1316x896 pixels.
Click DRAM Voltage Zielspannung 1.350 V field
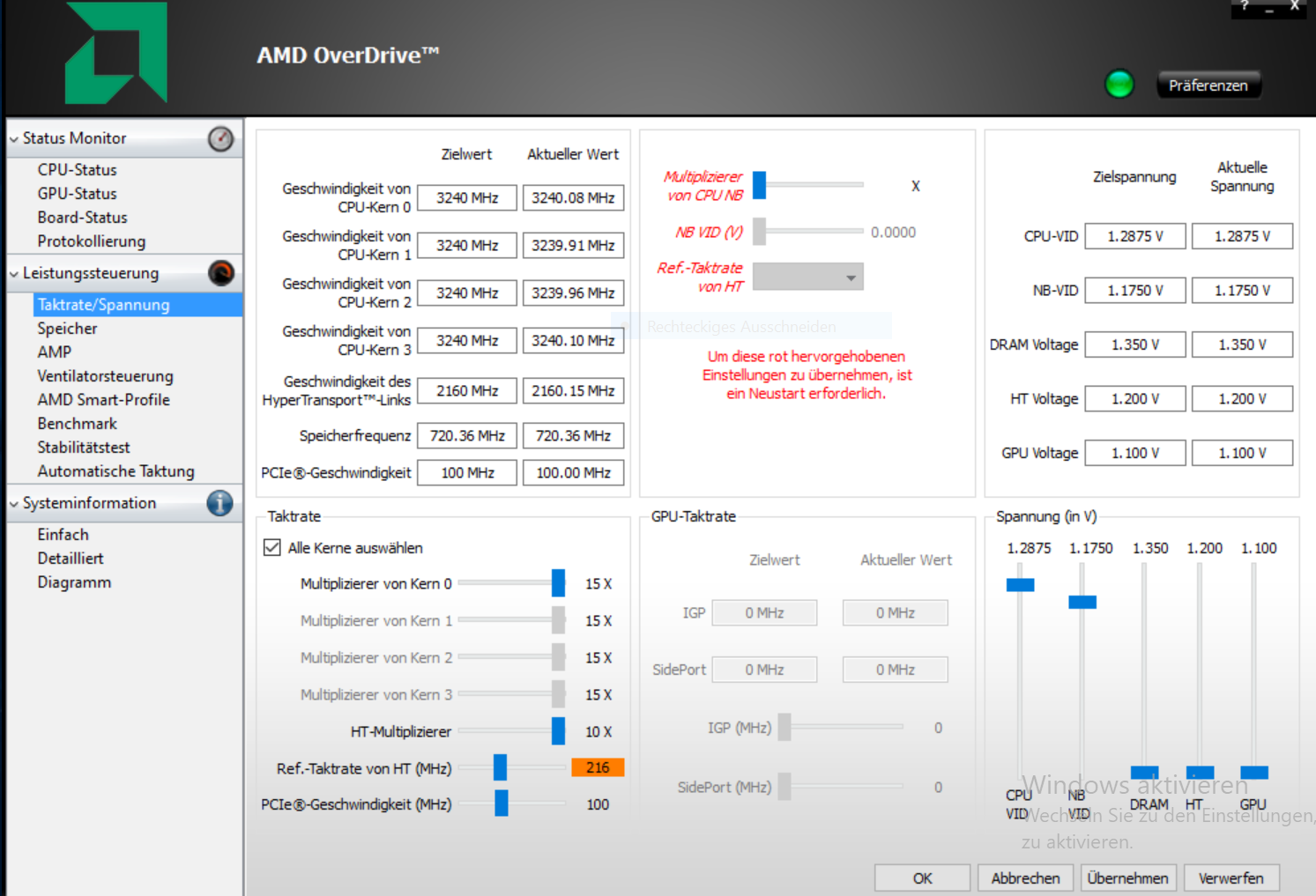pyautogui.click(x=1135, y=344)
